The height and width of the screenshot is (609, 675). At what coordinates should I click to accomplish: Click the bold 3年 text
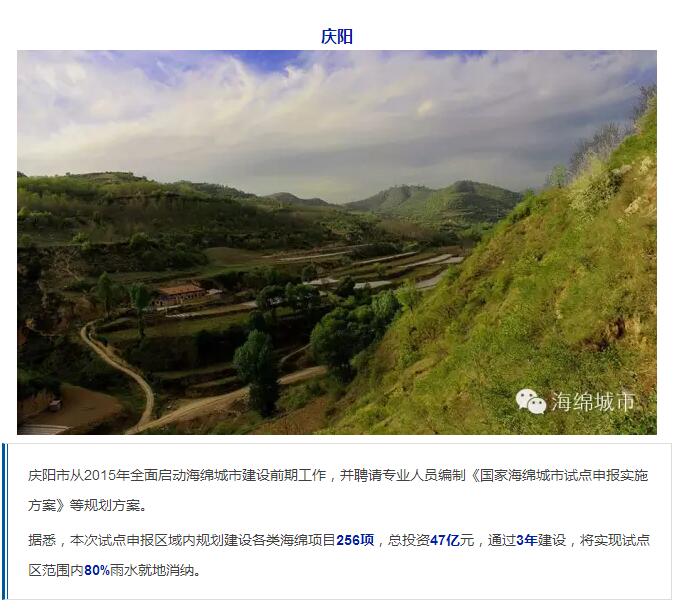526,540
